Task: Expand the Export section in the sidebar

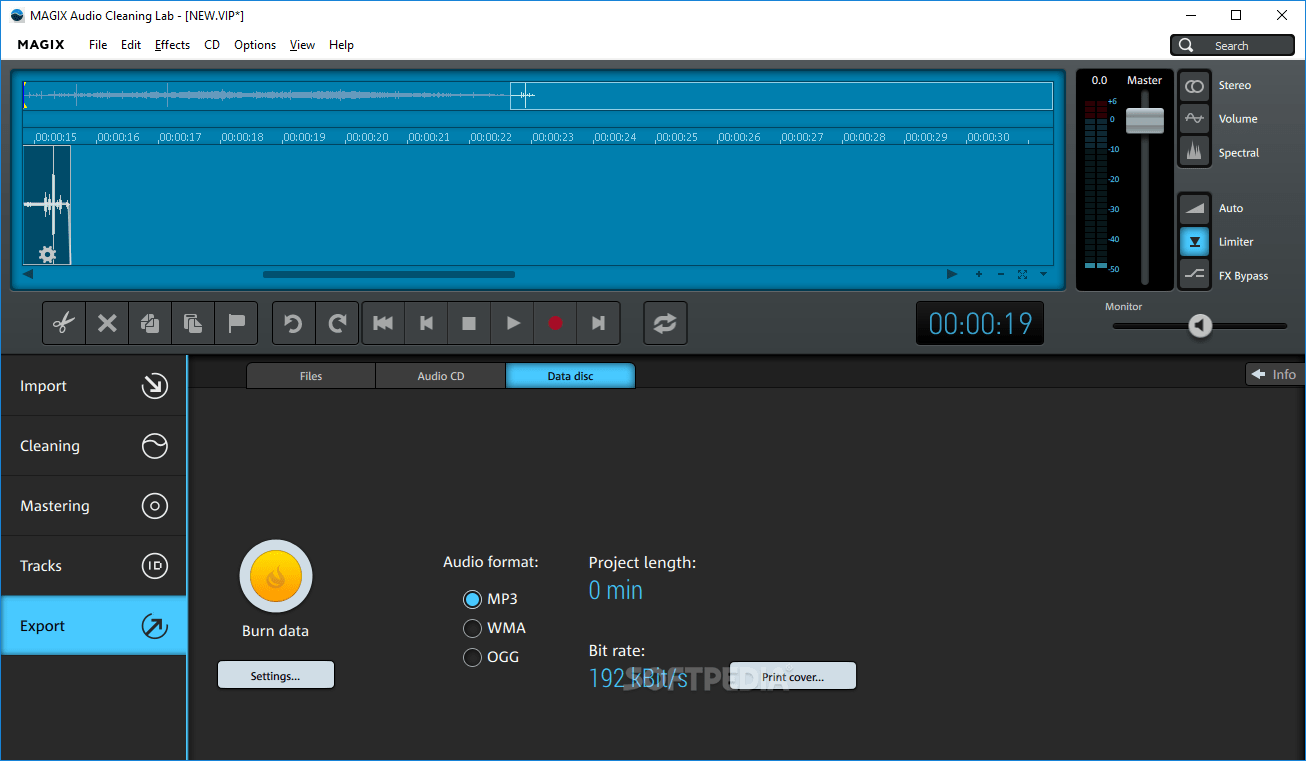Action: pos(93,625)
